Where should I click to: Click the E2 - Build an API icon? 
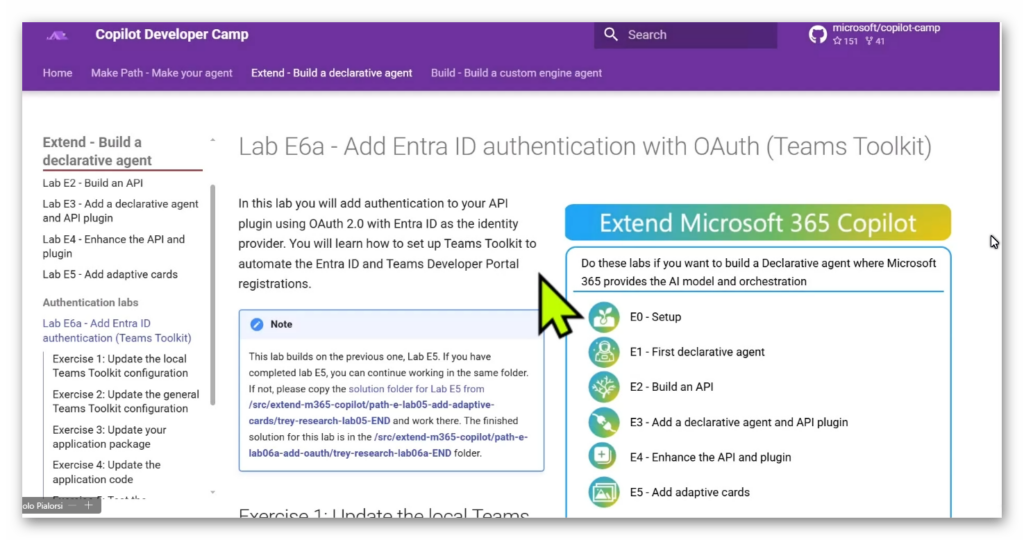point(603,387)
